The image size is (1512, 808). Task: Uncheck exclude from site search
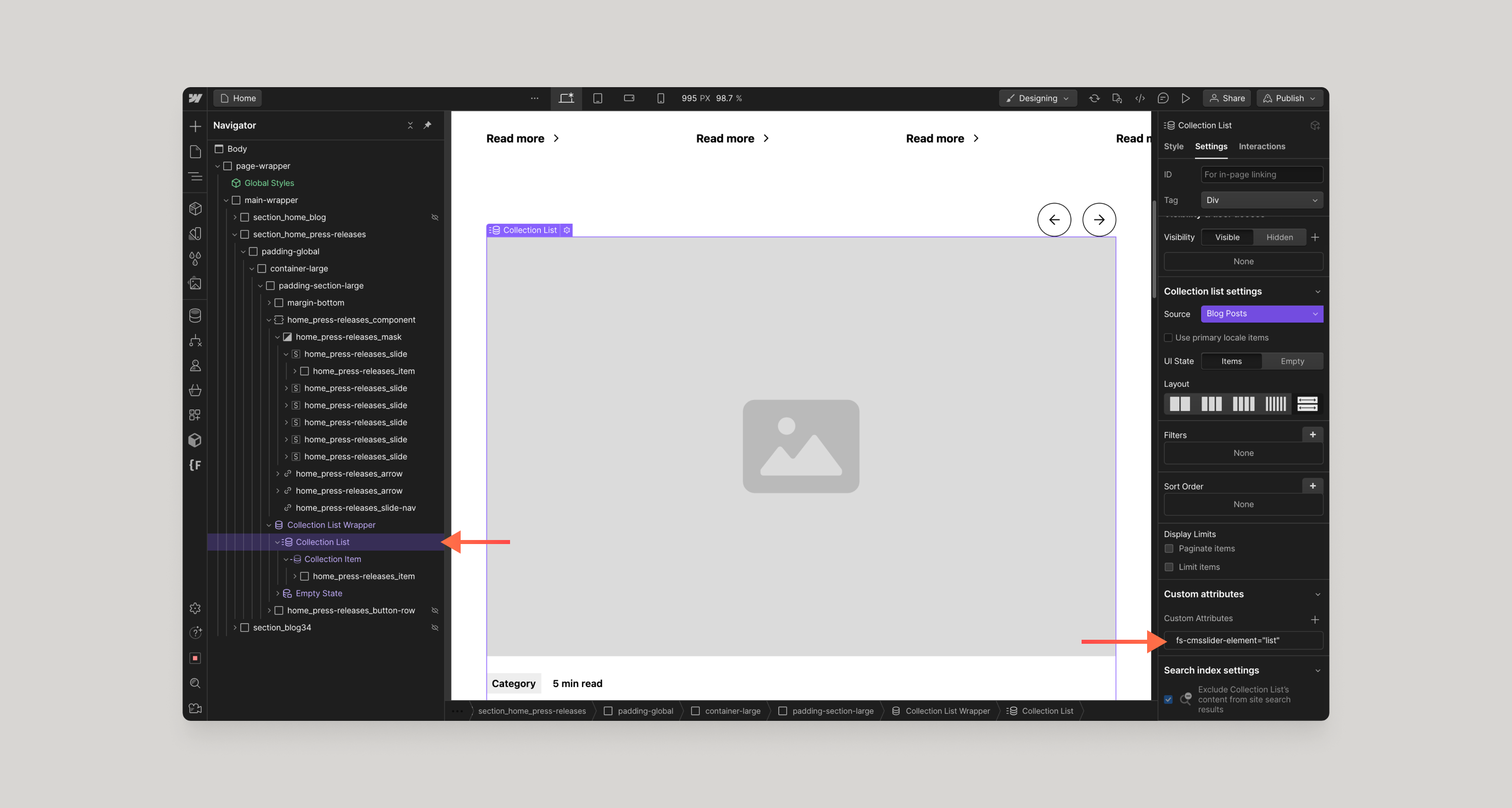tap(1168, 700)
